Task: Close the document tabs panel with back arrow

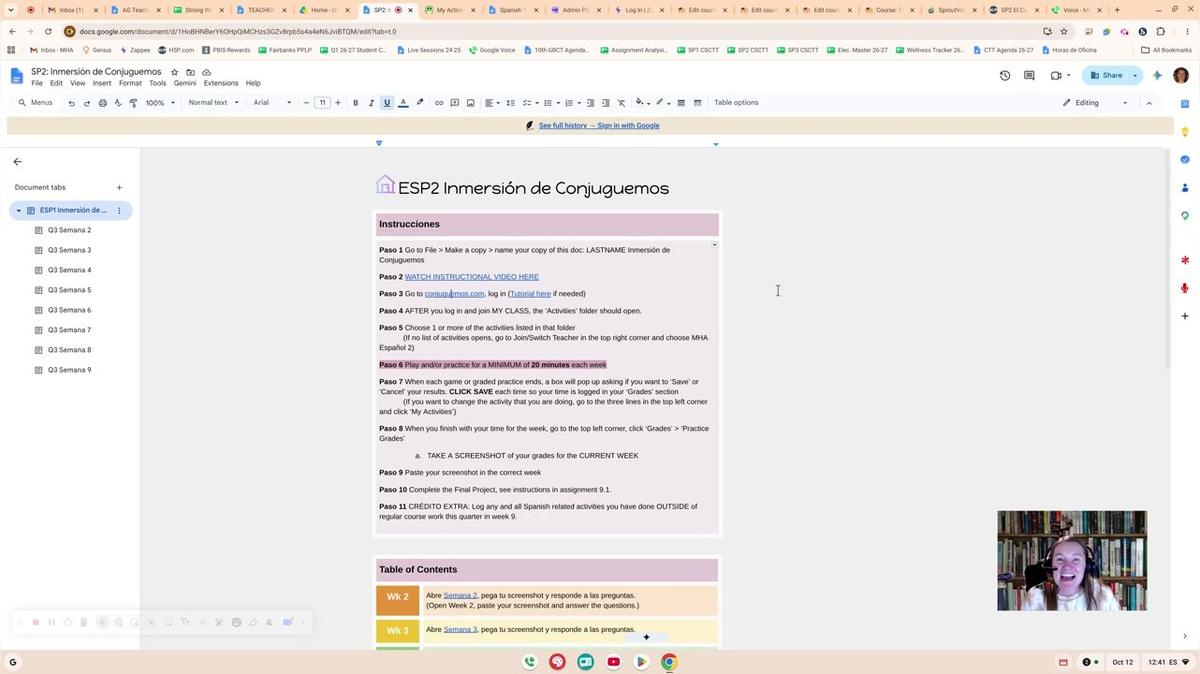Action: click(x=17, y=161)
